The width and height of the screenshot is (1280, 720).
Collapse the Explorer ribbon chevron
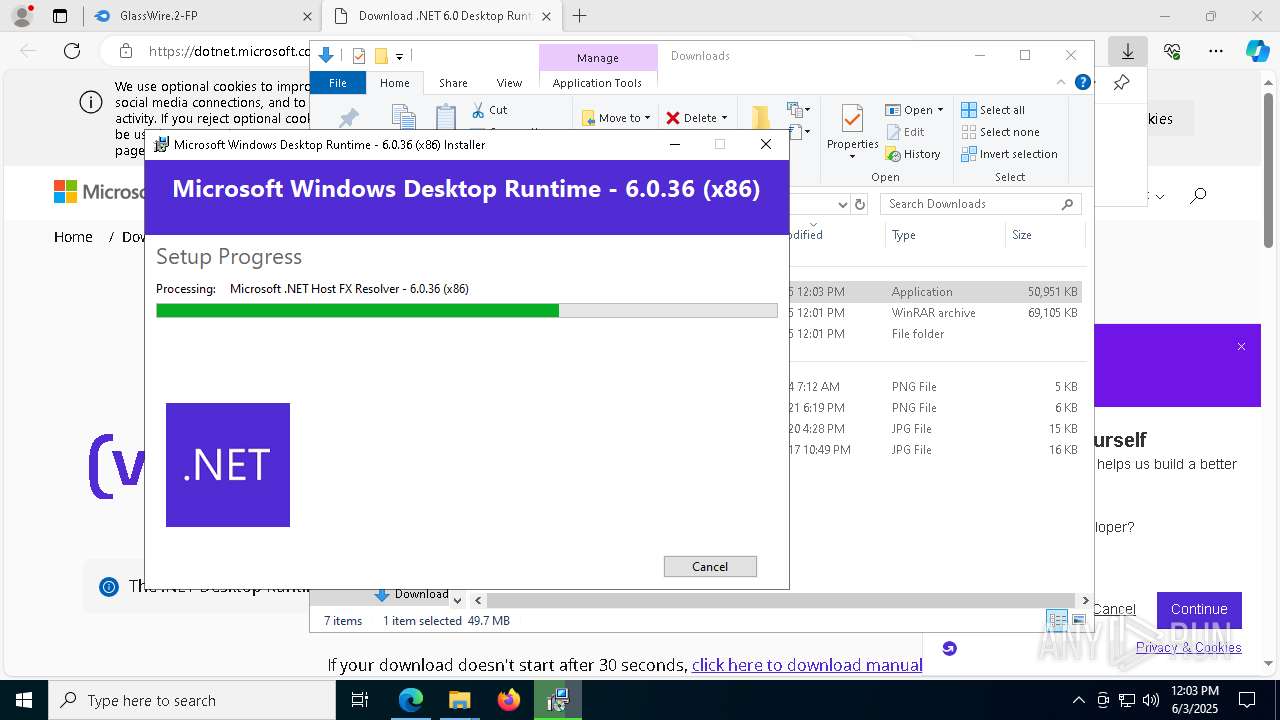tap(1061, 83)
